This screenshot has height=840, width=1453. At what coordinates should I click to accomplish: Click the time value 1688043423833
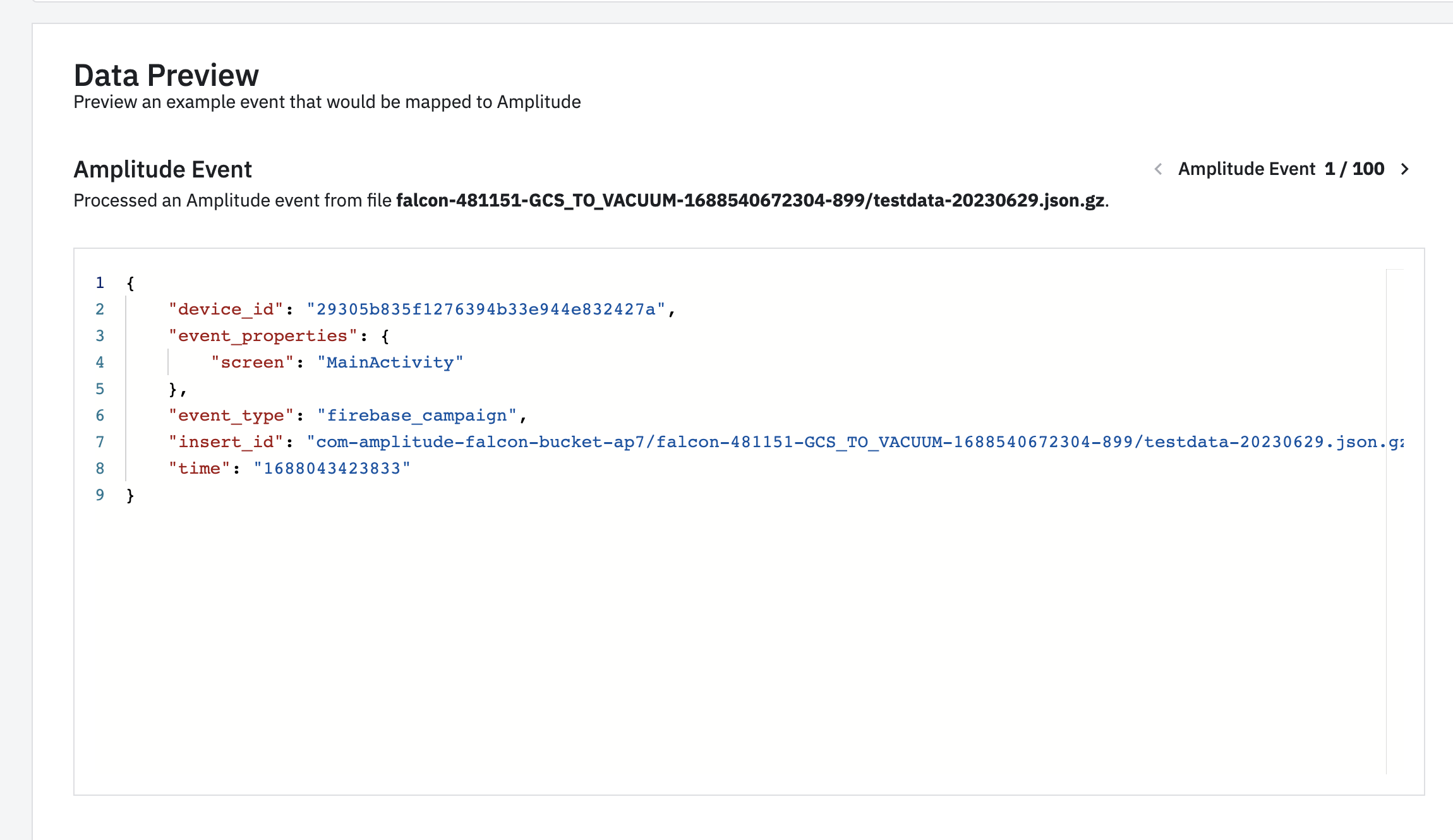pyautogui.click(x=332, y=469)
